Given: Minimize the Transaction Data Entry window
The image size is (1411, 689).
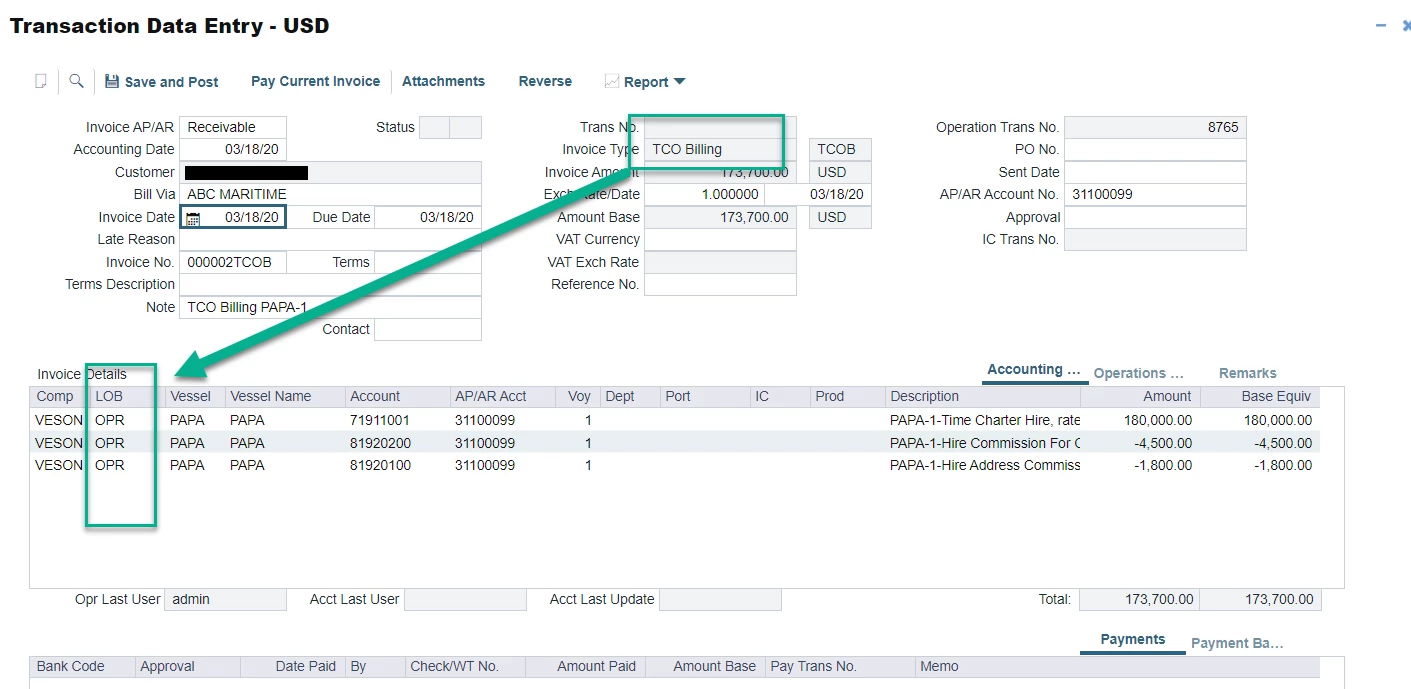Looking at the screenshot, I should 1381,26.
